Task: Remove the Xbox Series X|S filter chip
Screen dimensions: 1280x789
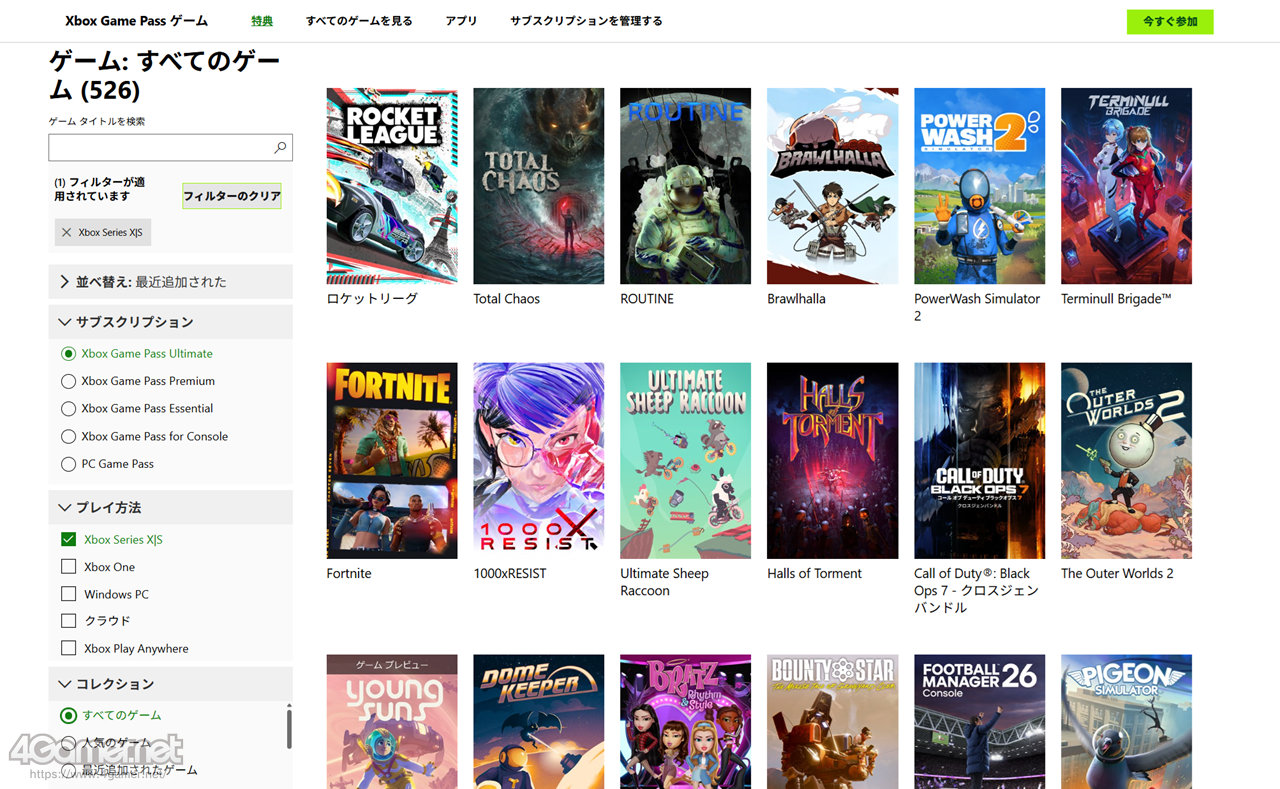Action: [x=67, y=232]
